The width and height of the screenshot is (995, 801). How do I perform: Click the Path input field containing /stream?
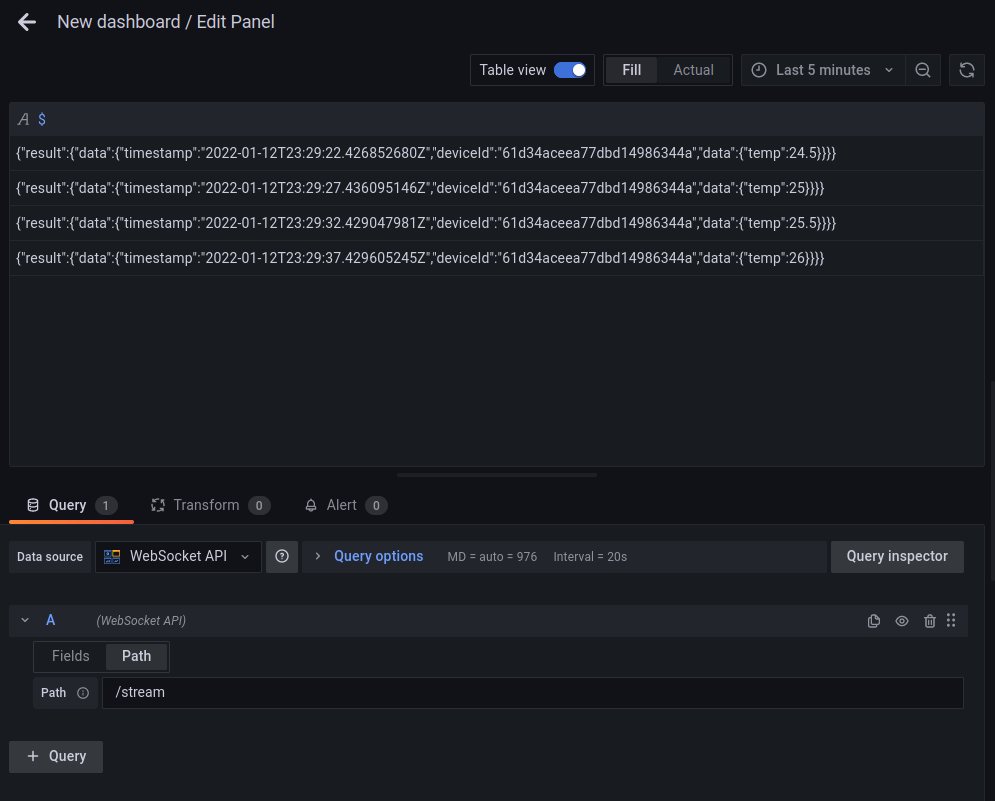(532, 693)
